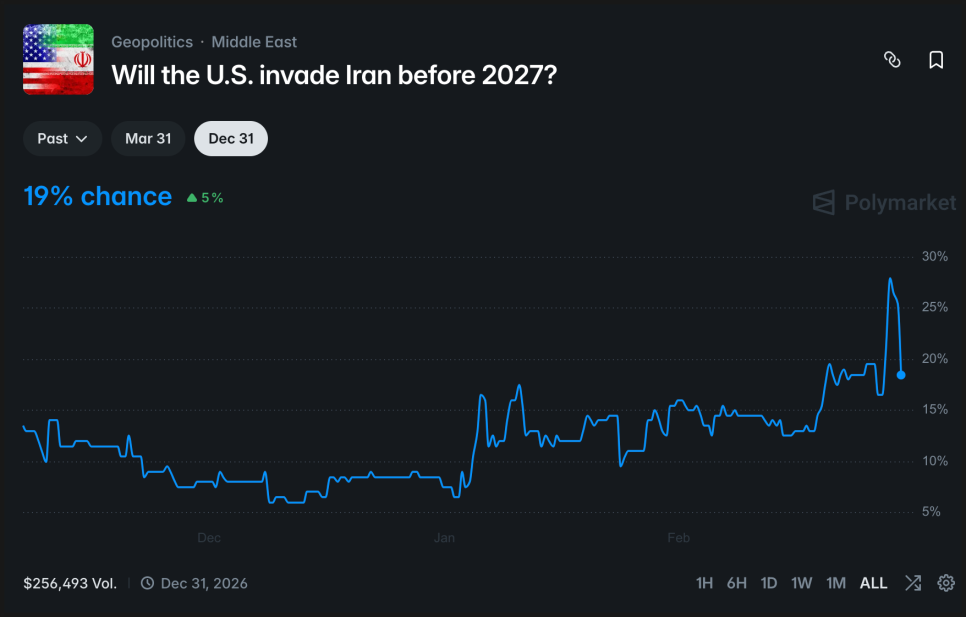Expand the Past dropdown
Image resolution: width=966 pixels, height=617 pixels.
click(63, 139)
